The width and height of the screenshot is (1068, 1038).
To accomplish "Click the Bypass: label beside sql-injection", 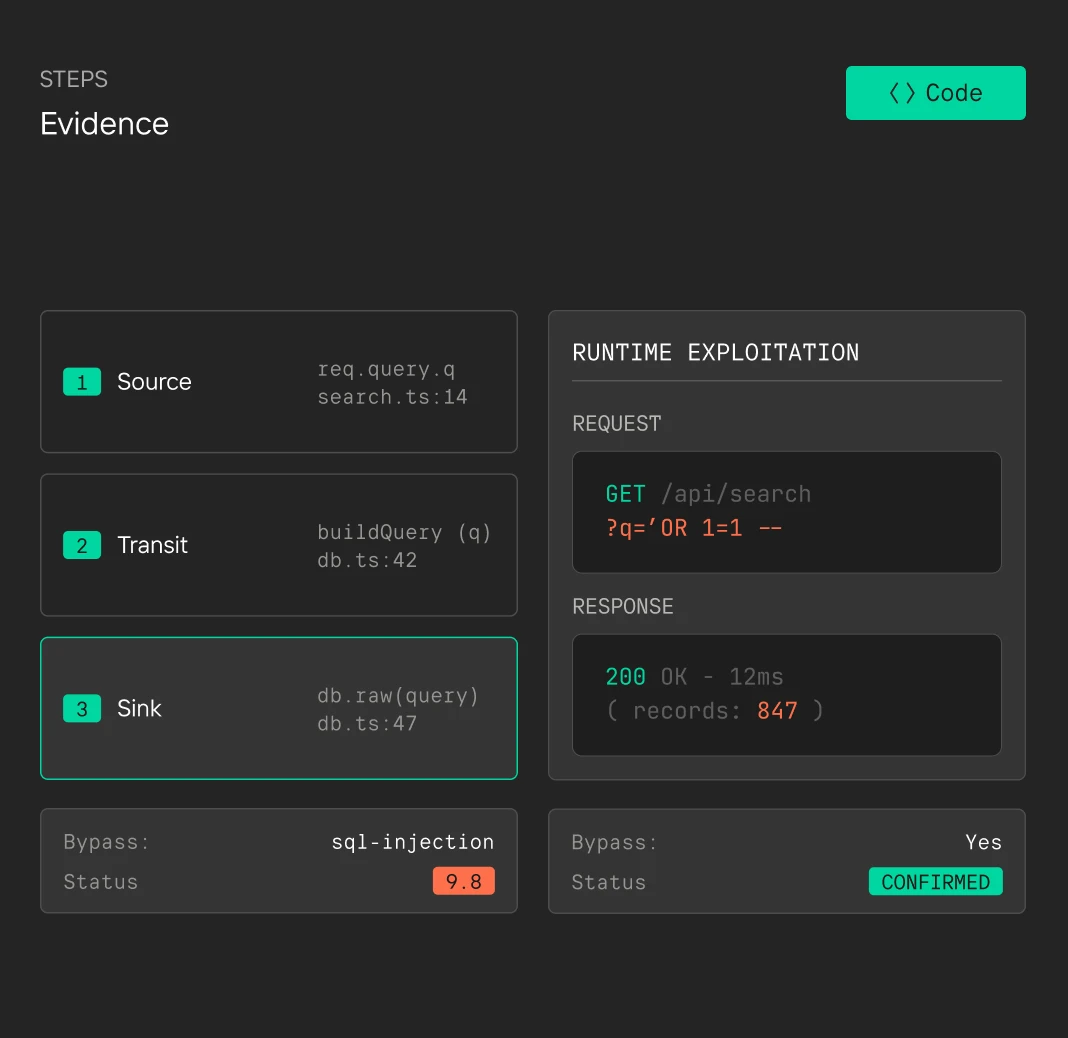I will pyautogui.click(x=106, y=843).
